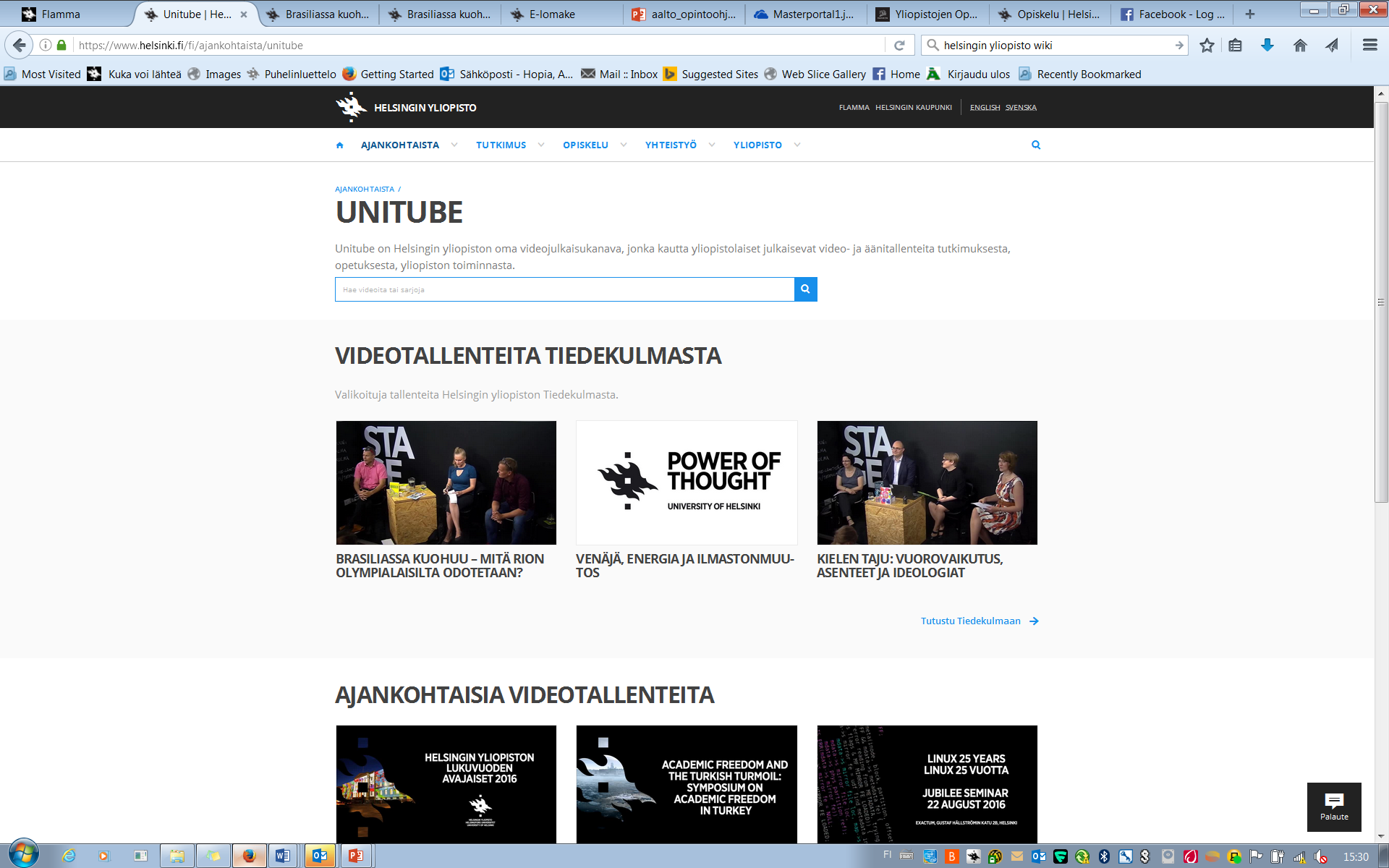Switch to the E-lomake browser tab
Image resolution: width=1389 pixels, height=868 pixels.
tap(561, 14)
